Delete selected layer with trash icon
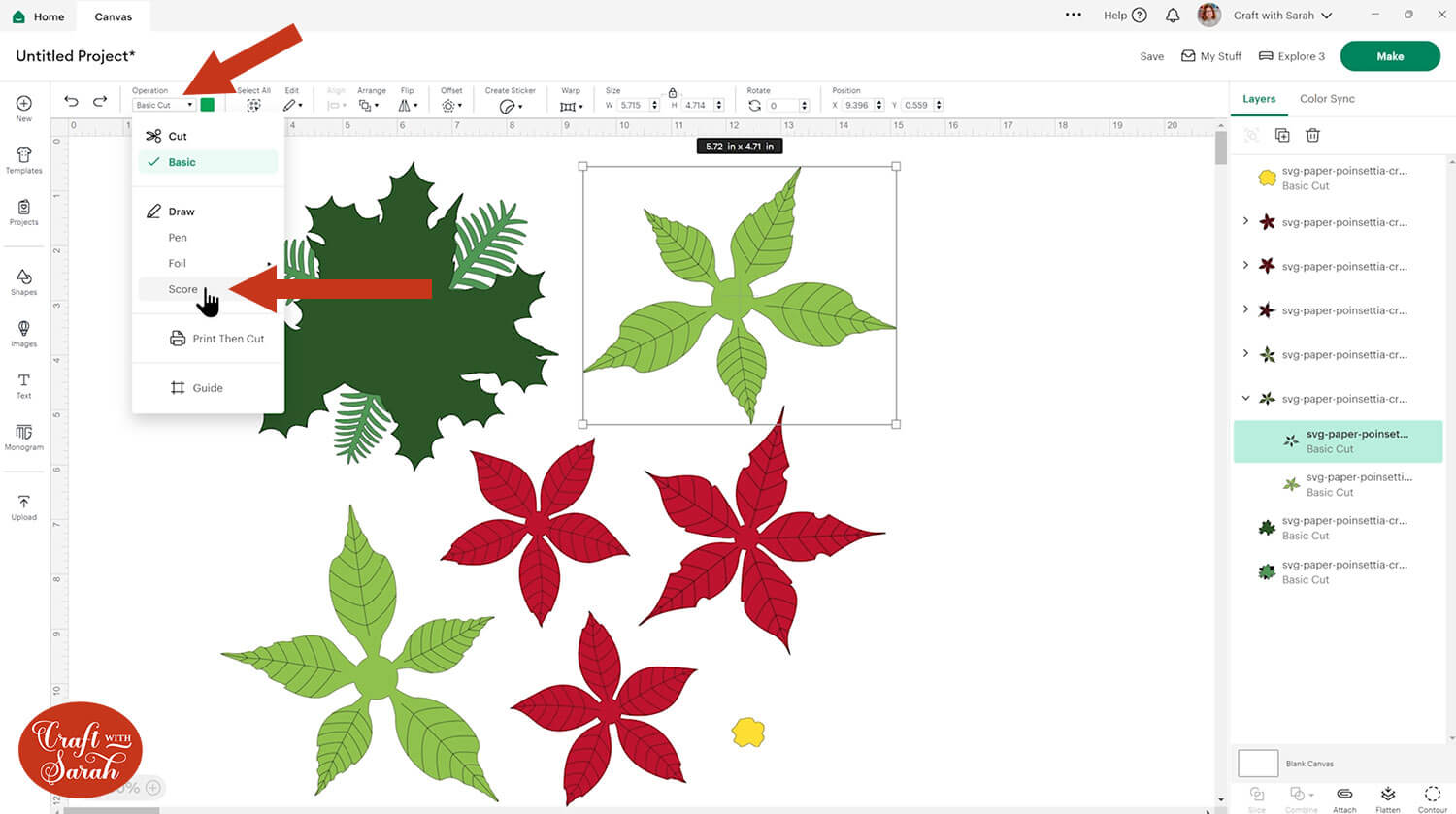 1312,136
